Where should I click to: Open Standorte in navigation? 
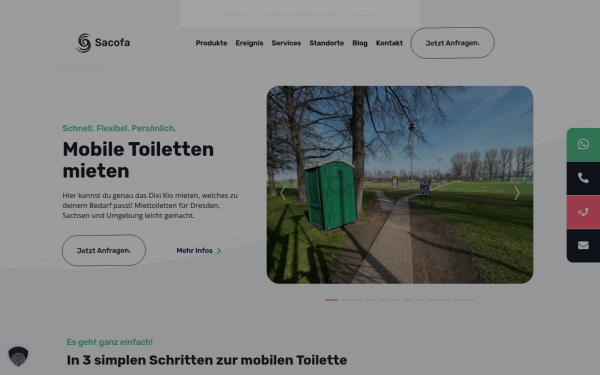(327, 43)
